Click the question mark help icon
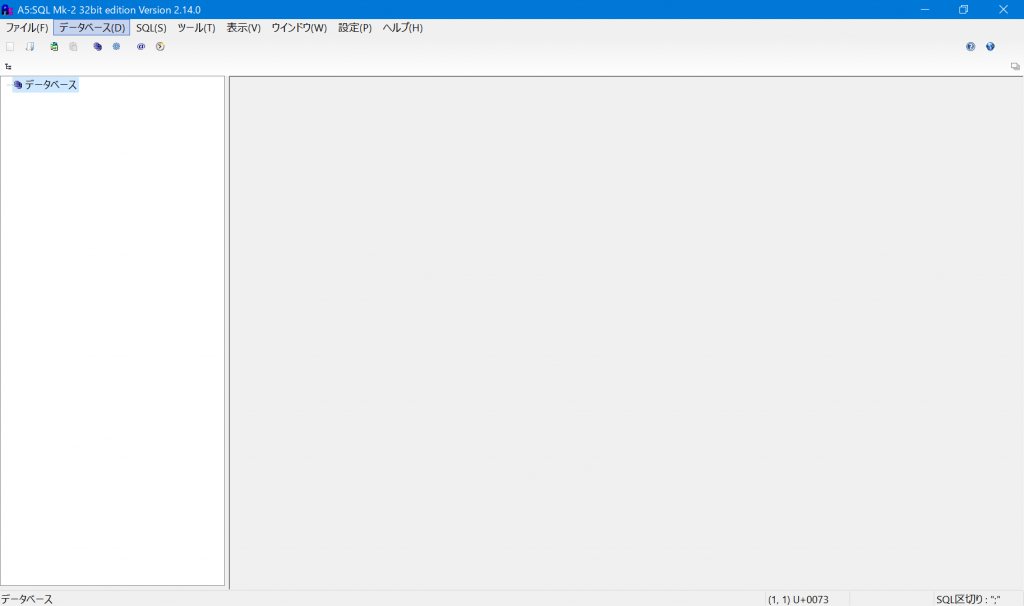The image size is (1024, 606). coord(970,46)
